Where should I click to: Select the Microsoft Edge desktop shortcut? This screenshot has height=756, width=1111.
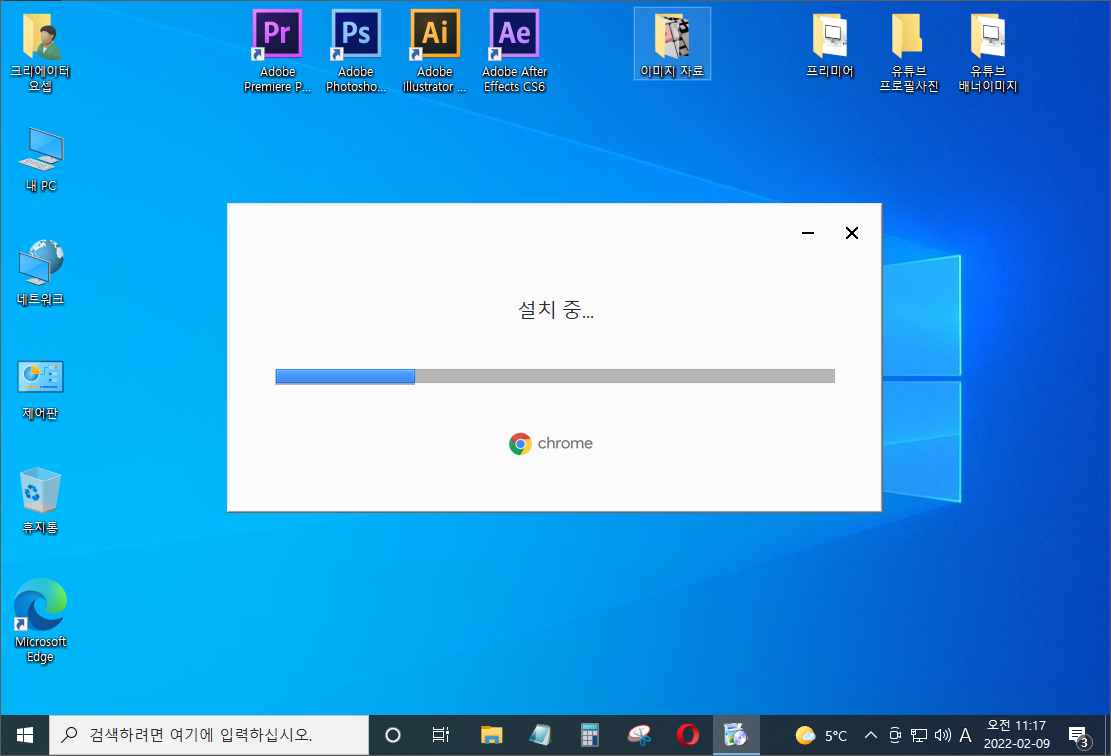(x=40, y=621)
